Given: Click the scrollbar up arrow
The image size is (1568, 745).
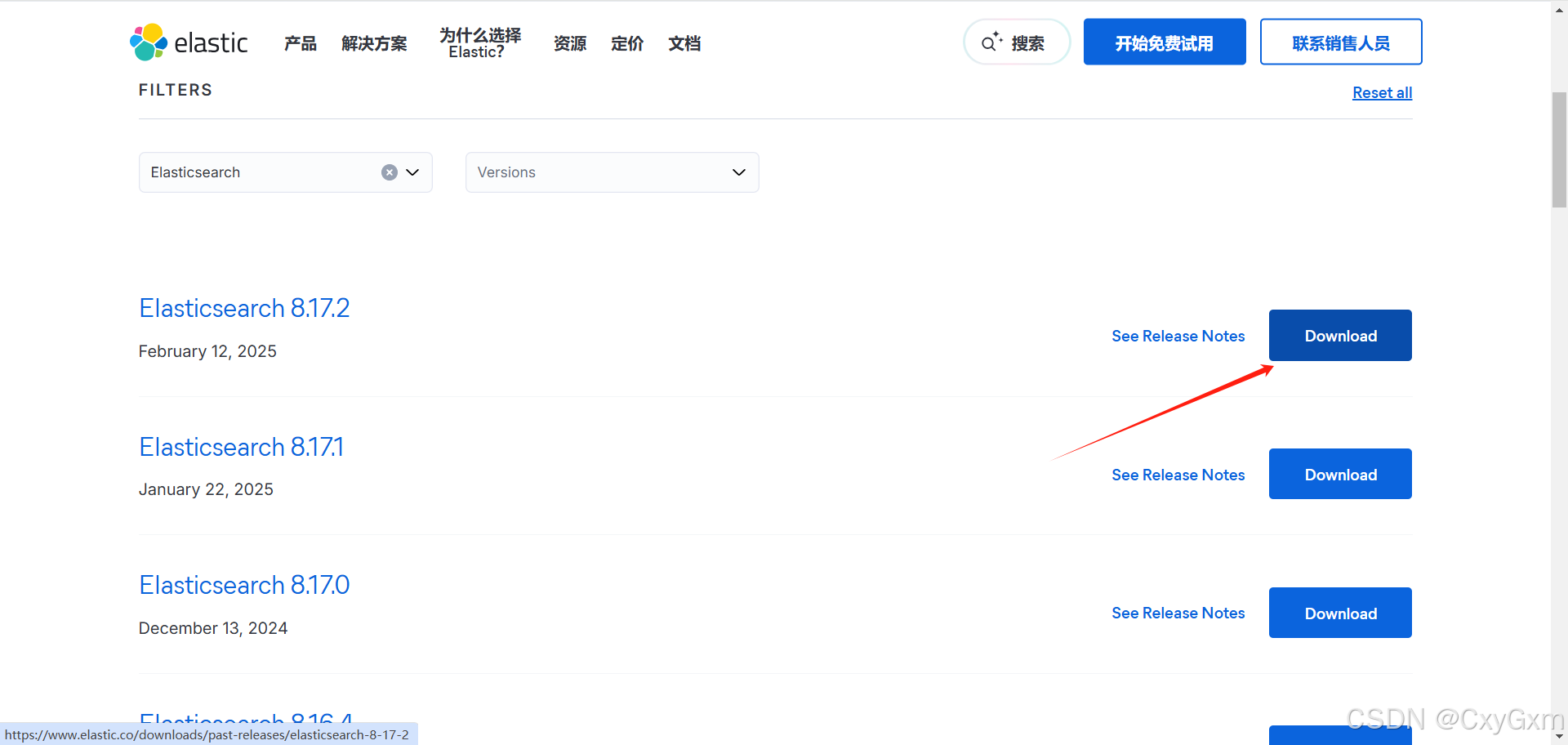Looking at the screenshot, I should click(1558, 8).
